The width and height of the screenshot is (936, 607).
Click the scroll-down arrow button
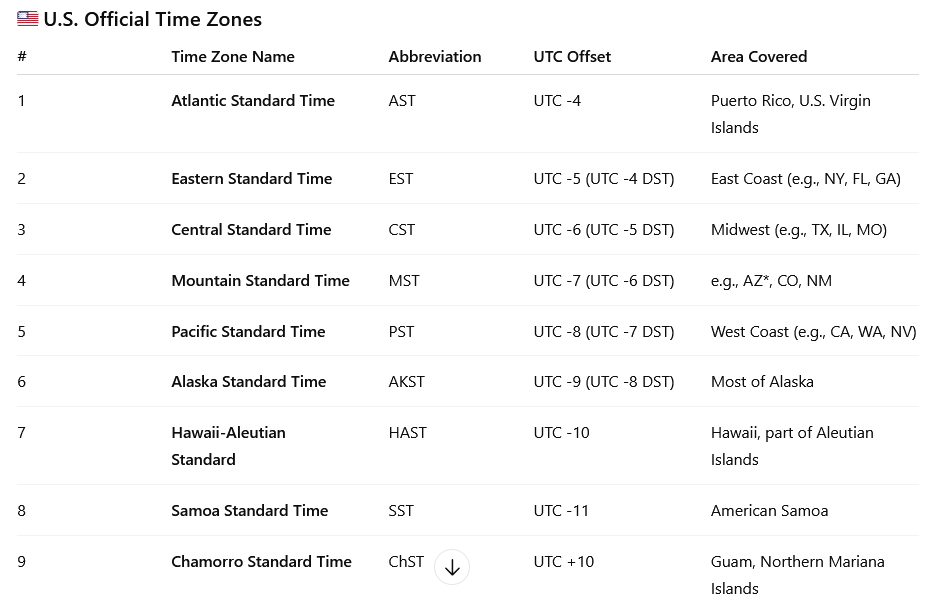click(452, 568)
